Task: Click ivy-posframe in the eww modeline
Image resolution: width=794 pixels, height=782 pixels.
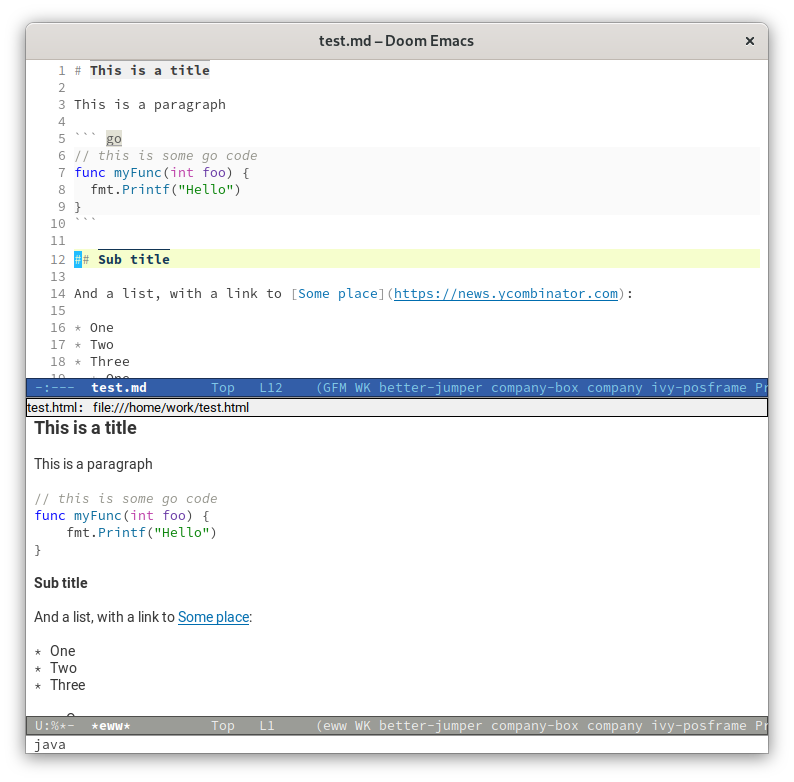Action: click(698, 726)
